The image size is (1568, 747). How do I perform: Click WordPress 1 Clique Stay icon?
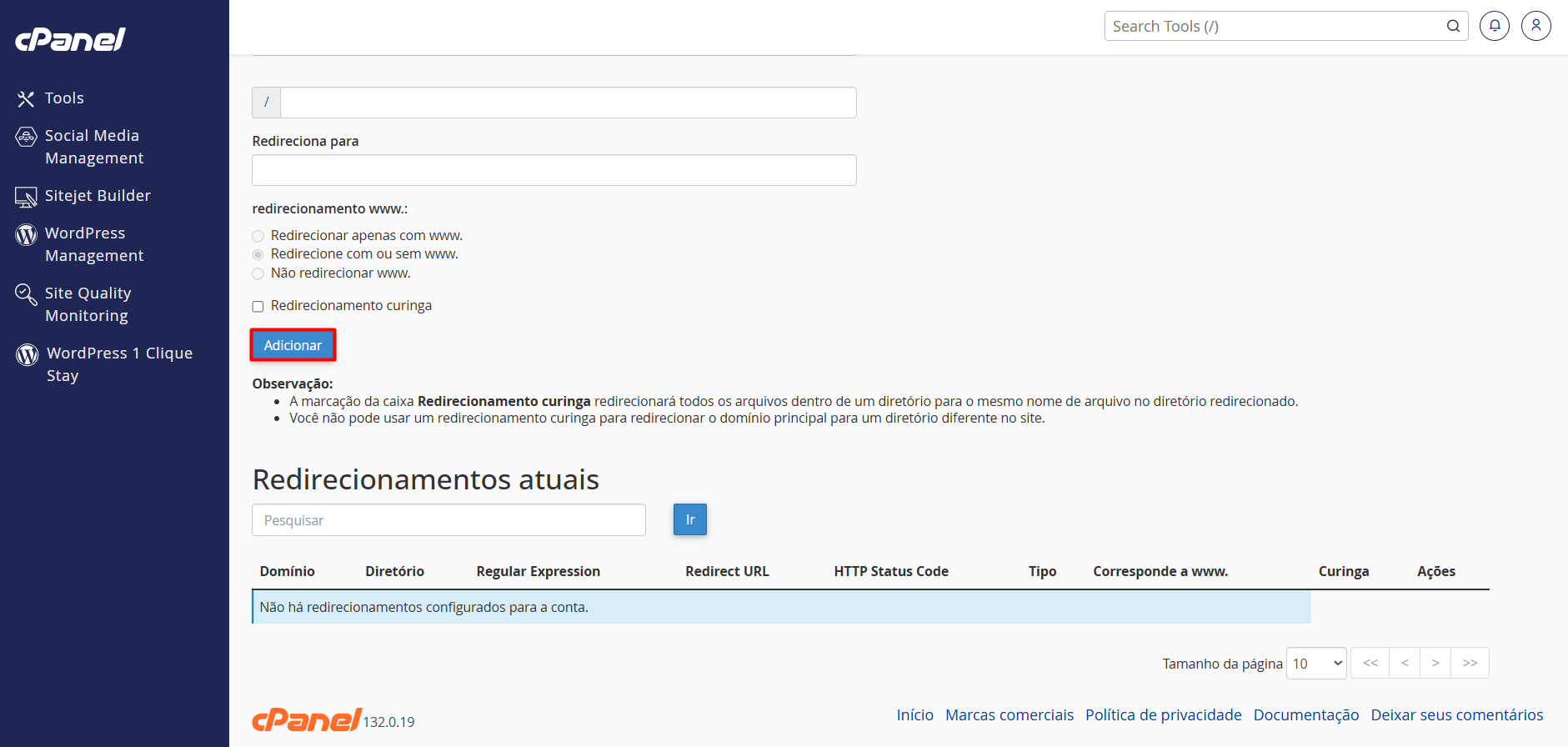(x=28, y=354)
